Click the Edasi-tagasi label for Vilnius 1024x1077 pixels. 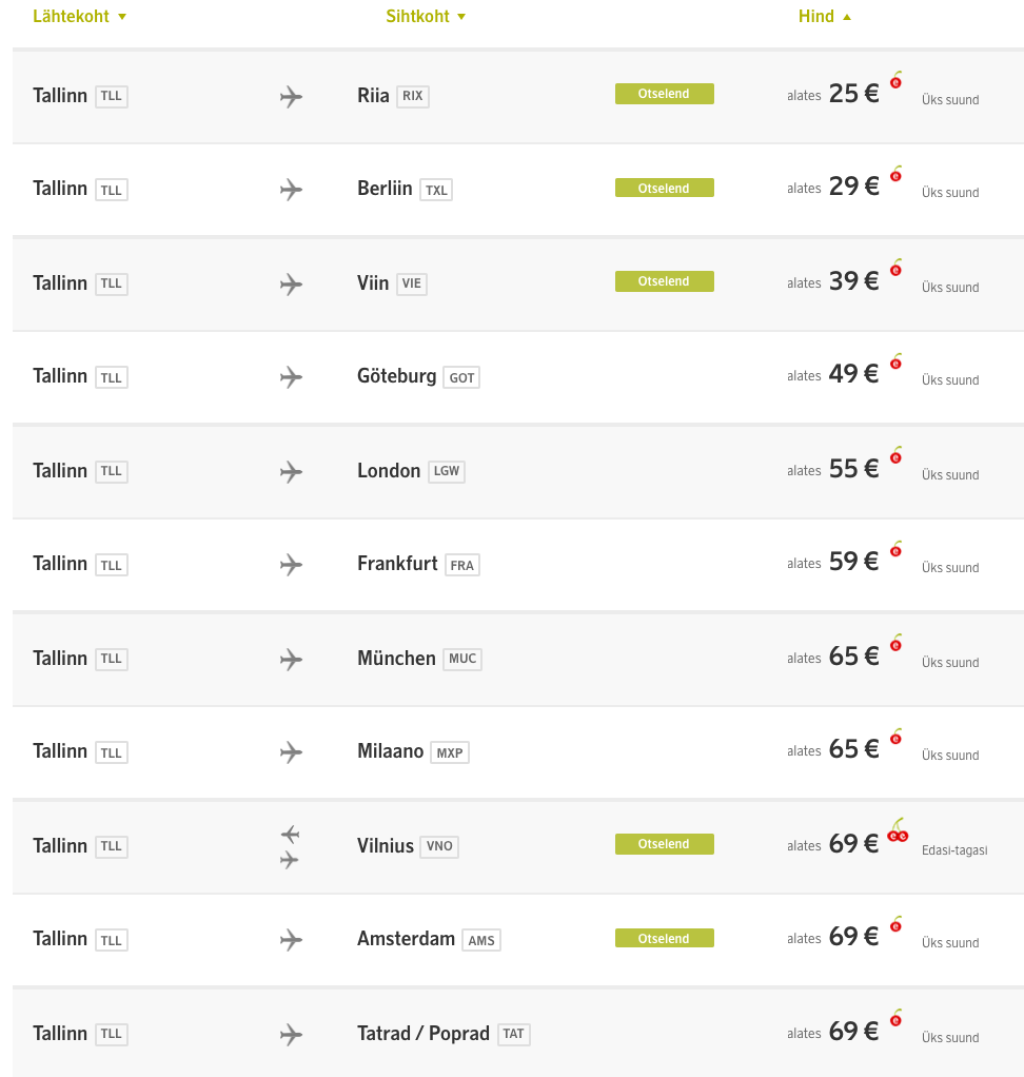[x=954, y=850]
